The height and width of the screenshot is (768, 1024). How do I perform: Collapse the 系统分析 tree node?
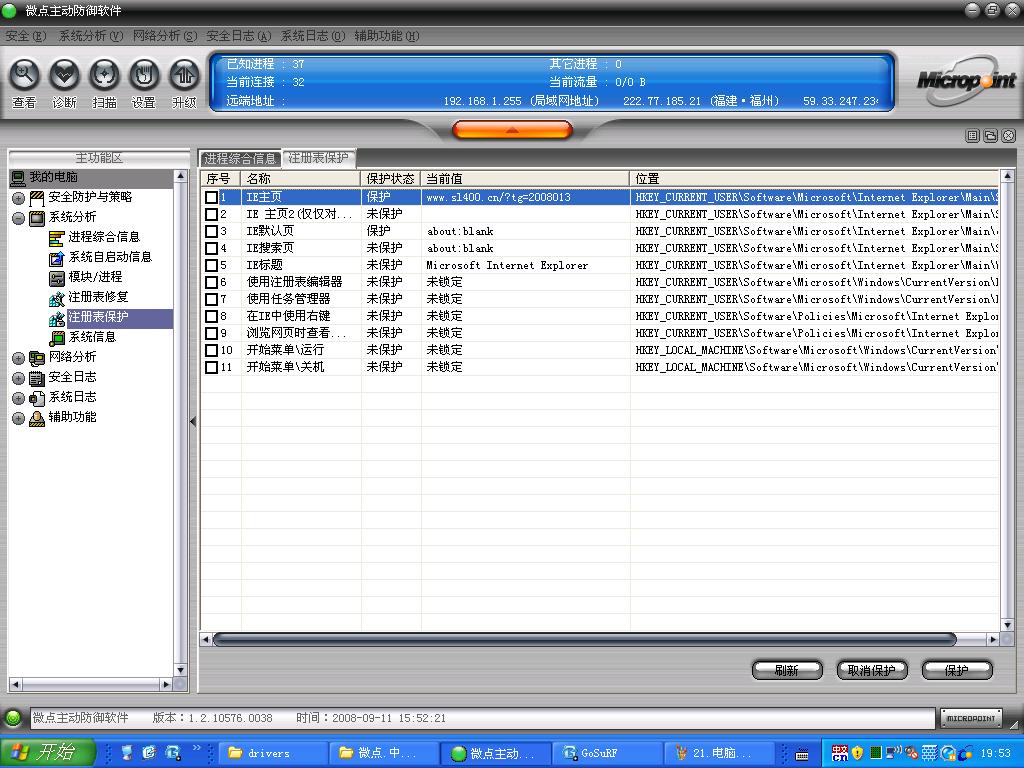point(18,218)
